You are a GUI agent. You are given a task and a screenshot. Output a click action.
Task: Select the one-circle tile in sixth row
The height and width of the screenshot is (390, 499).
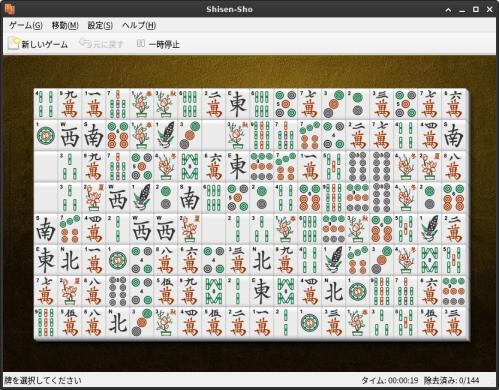[x=118, y=260]
